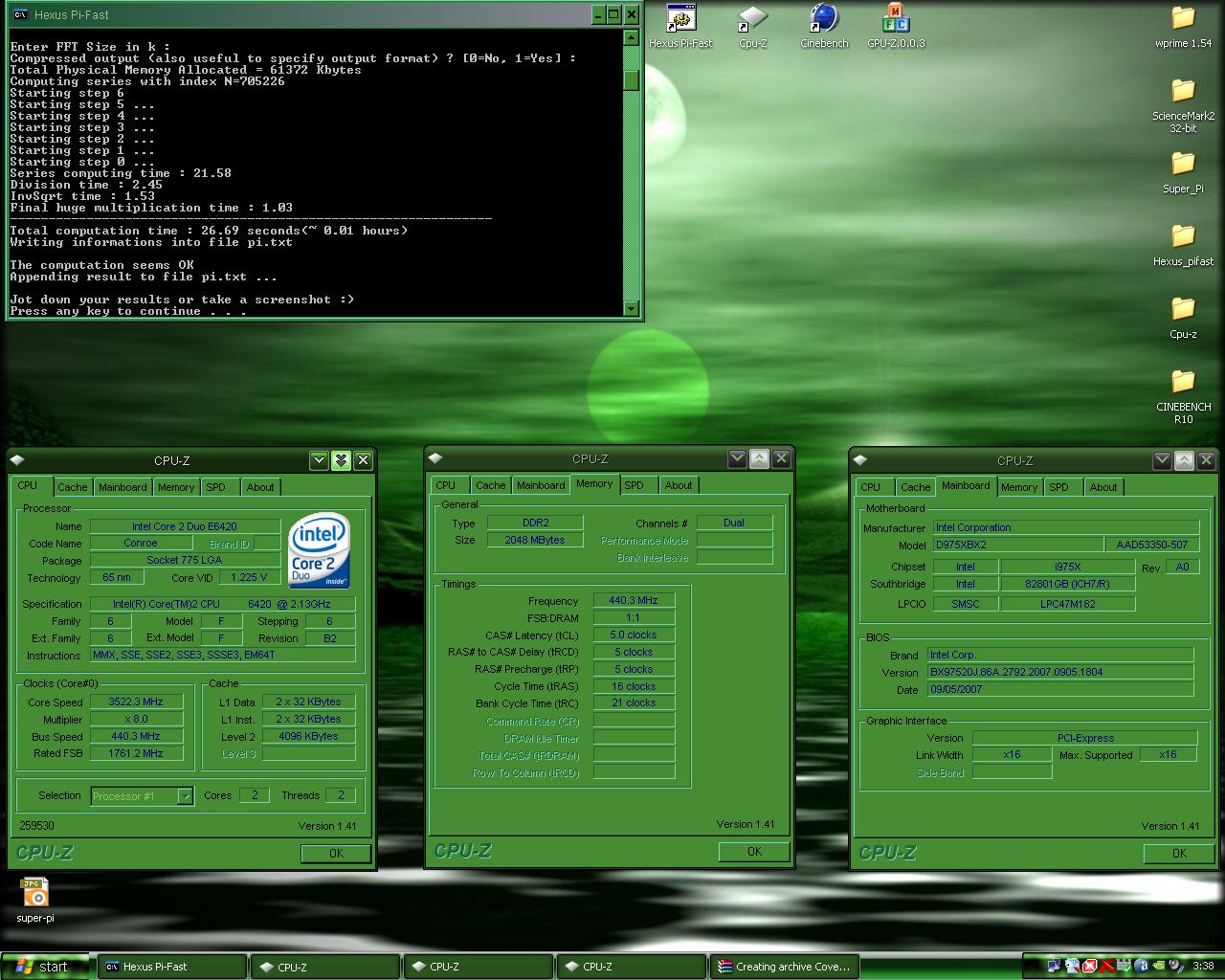Click the 'Creating archive Cove...' taskbar button
Screen dimensions: 1225x980
coord(785,967)
